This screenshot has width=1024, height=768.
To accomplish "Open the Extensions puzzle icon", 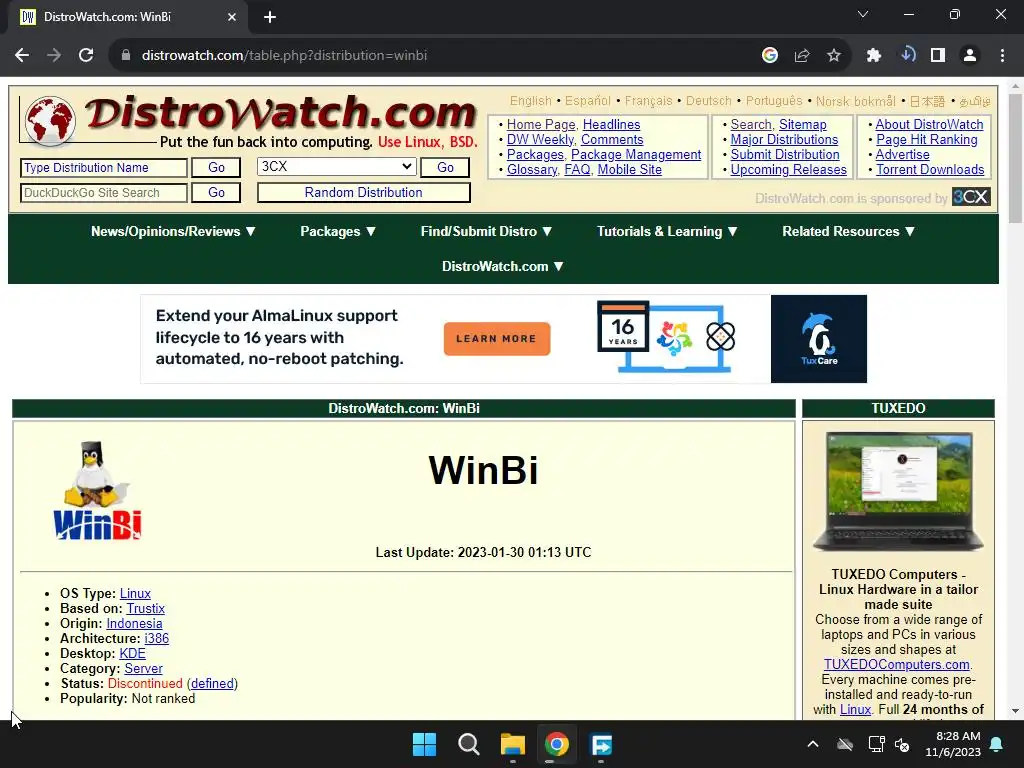I will (x=874, y=56).
